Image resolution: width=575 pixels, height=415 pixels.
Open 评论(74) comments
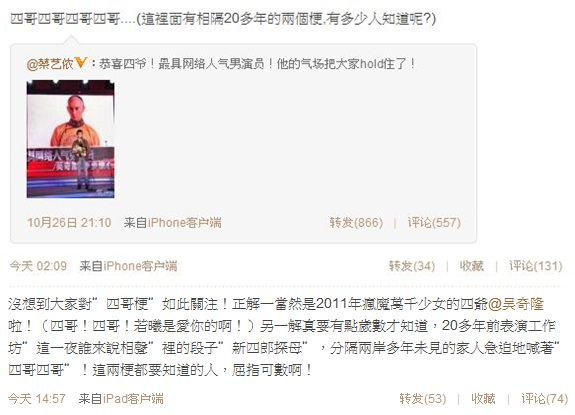point(545,398)
